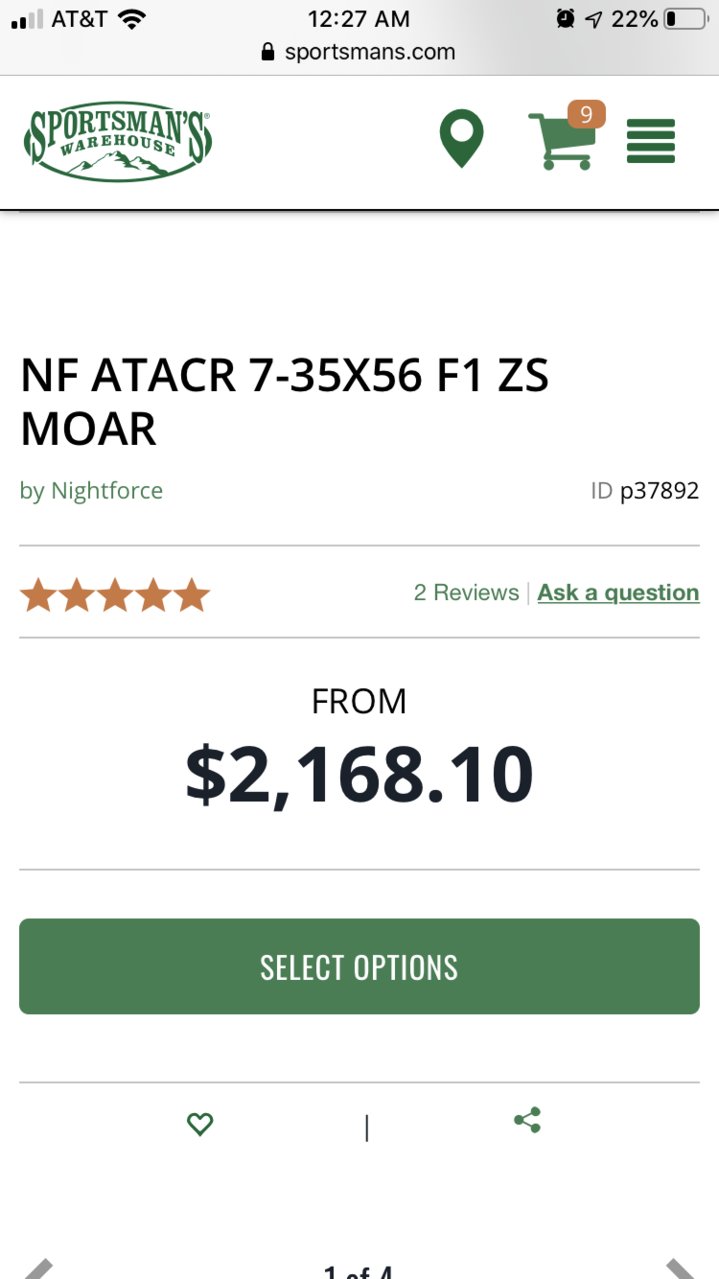Tap the lock icon beside sportsmans.com
719x1279 pixels.
[267, 52]
